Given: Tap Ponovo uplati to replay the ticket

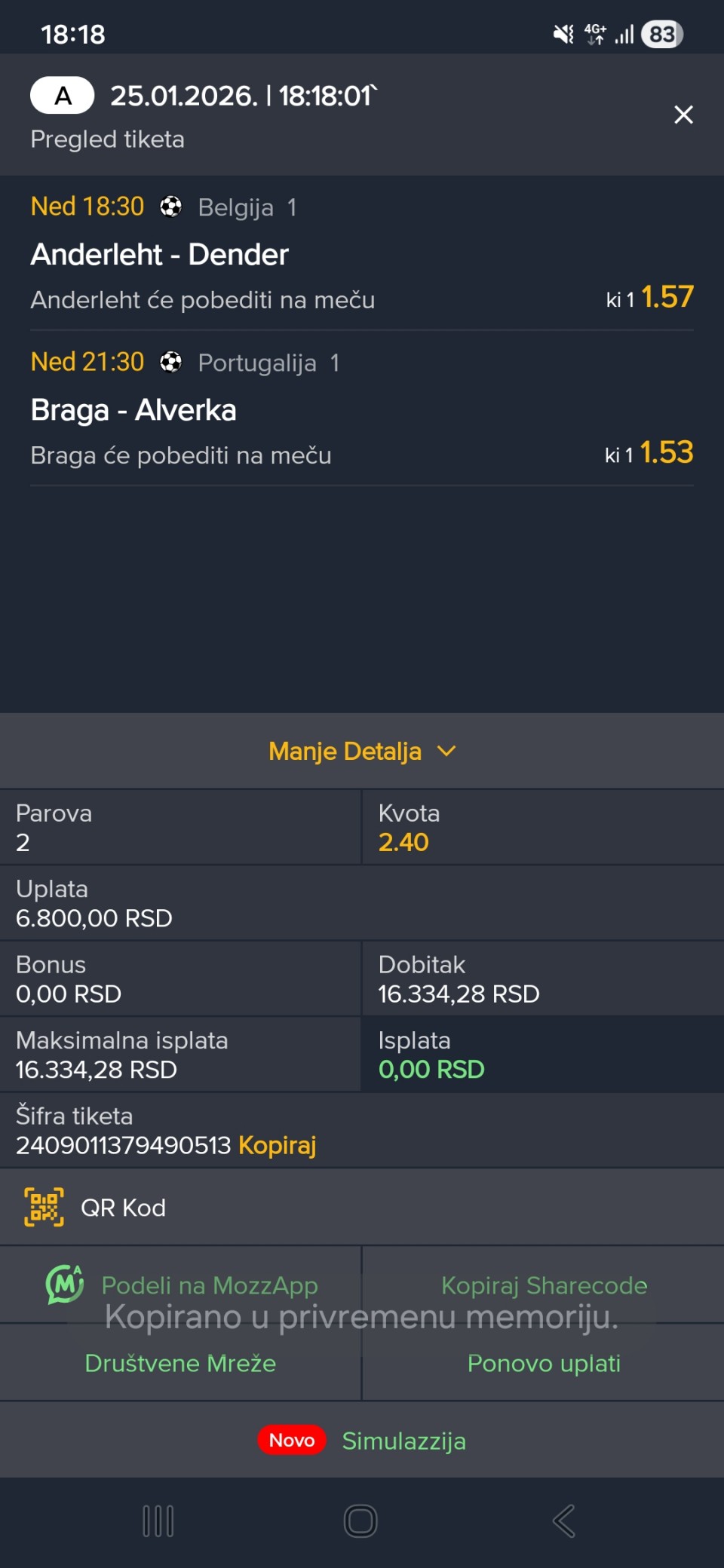Looking at the screenshot, I should [x=544, y=1363].
